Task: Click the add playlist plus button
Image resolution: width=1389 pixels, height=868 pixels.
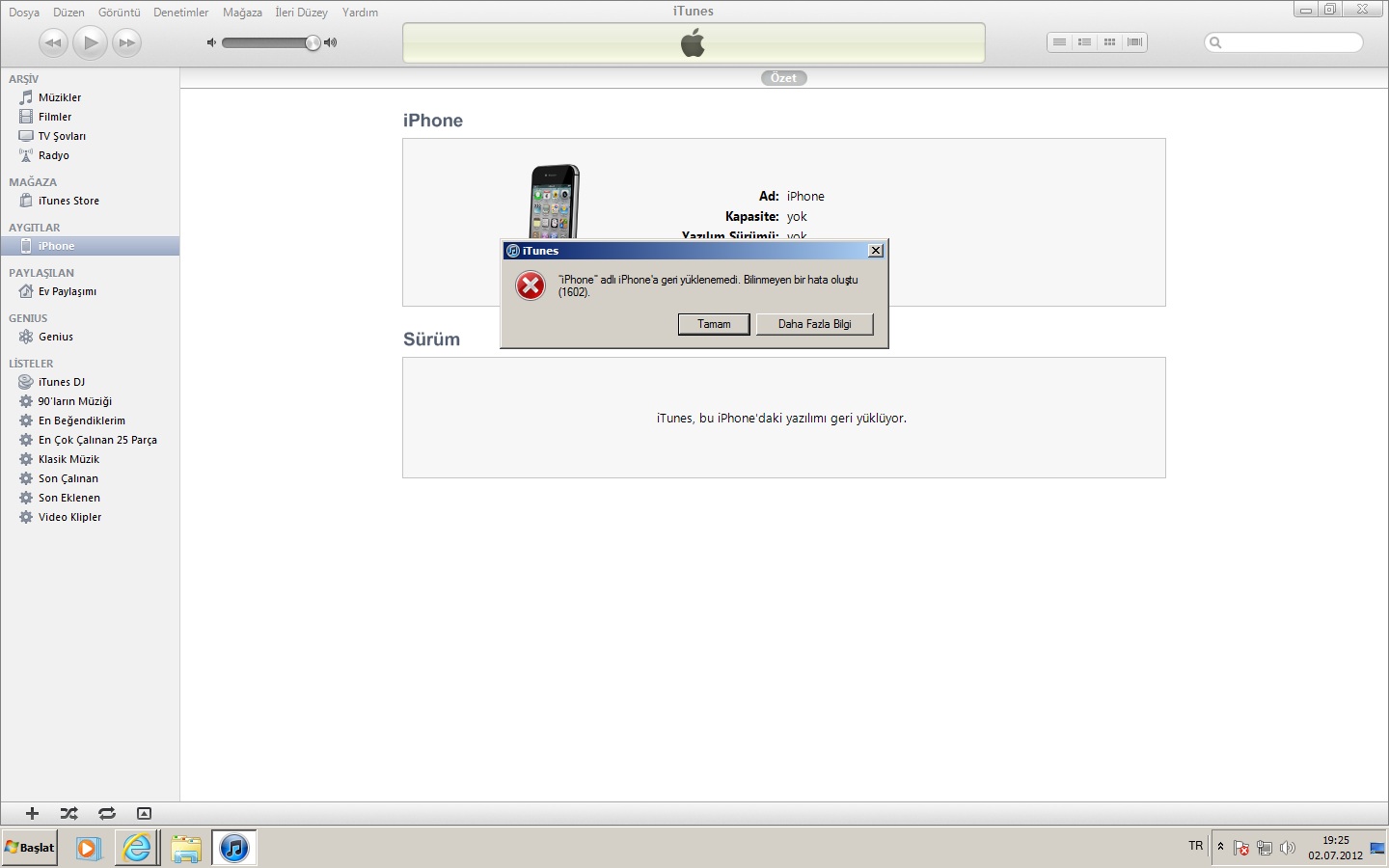Action: (x=32, y=814)
